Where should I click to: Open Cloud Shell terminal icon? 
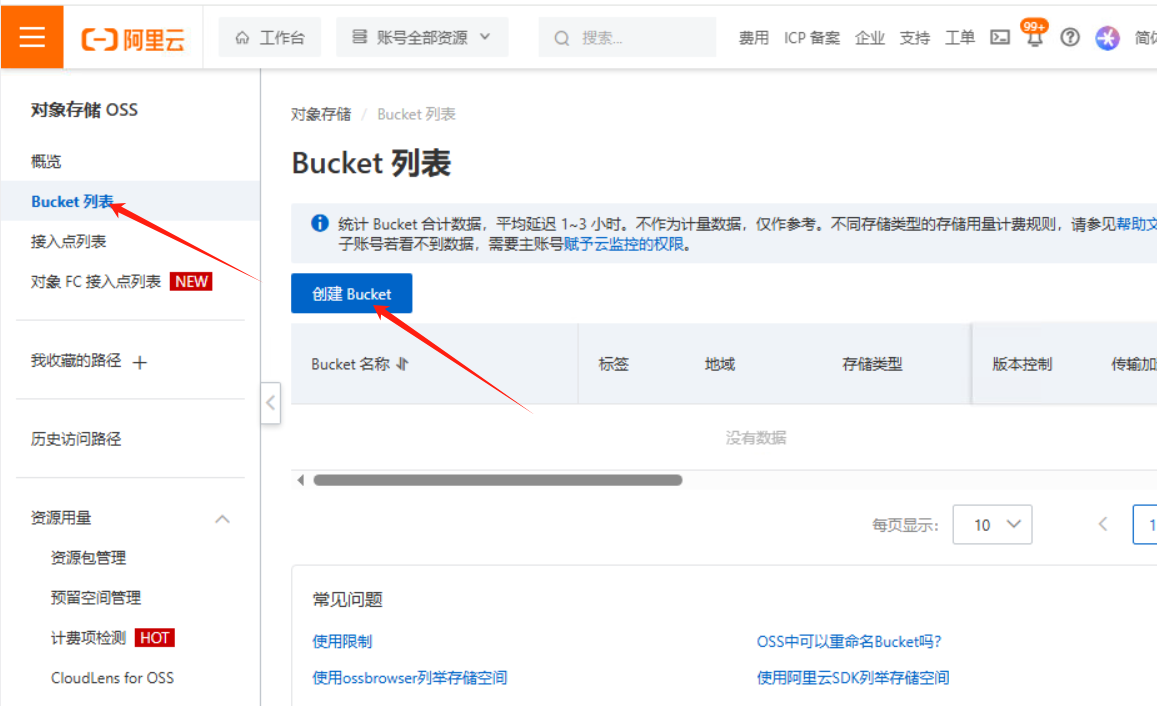pyautogui.click(x=1000, y=37)
